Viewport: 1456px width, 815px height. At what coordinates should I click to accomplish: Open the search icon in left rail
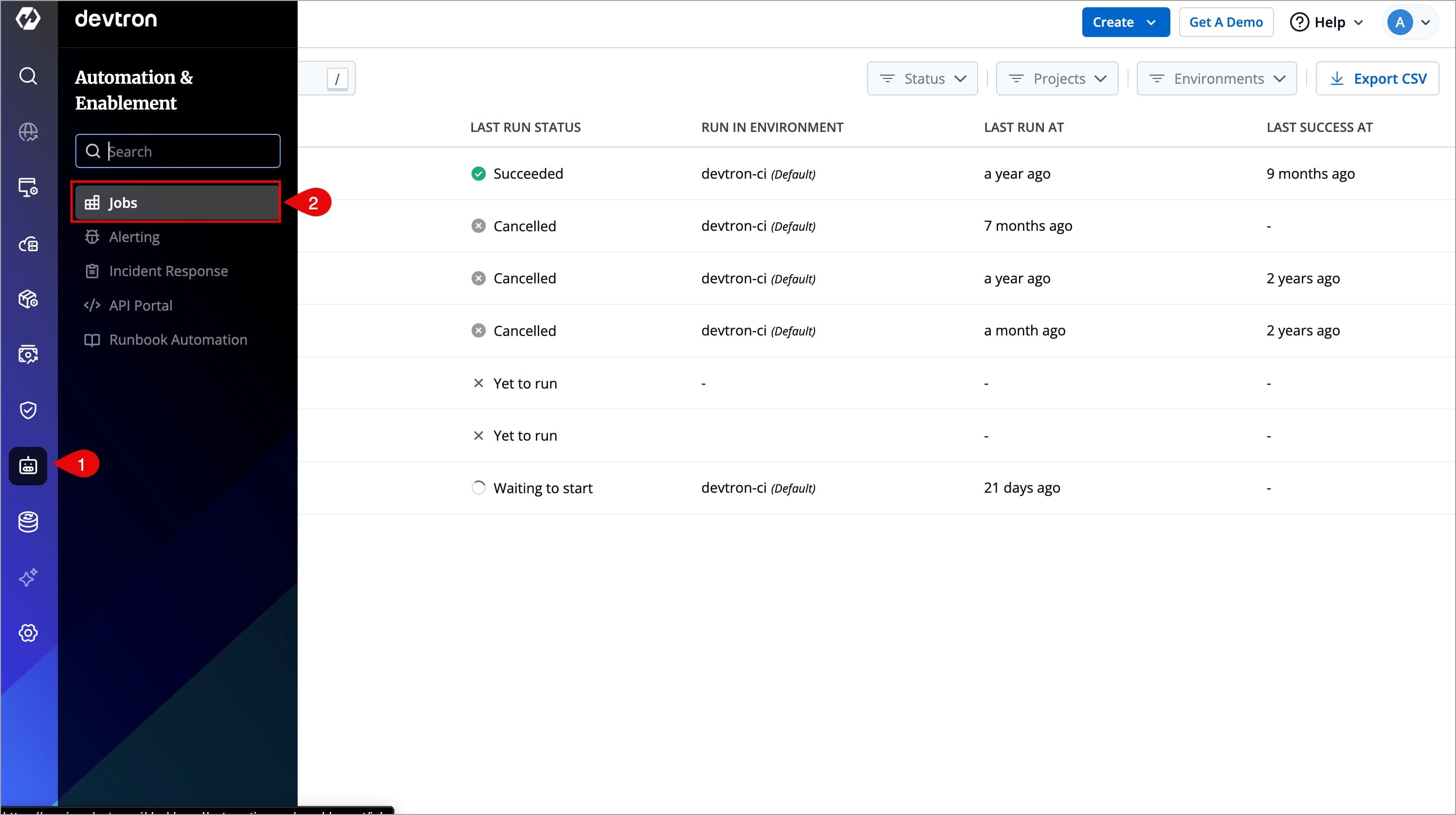28,76
